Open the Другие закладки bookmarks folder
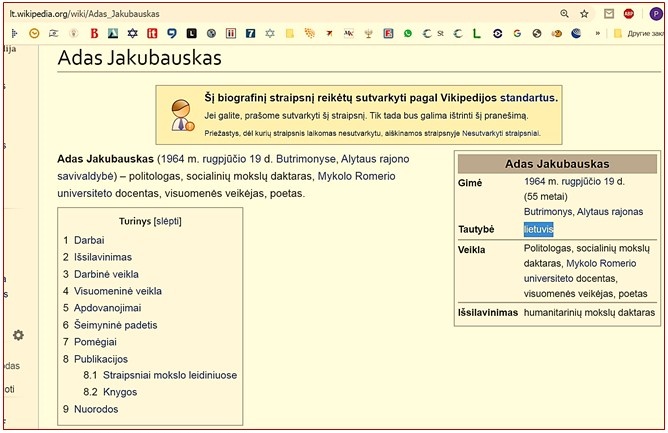This screenshot has width=668, height=433. 638,33
